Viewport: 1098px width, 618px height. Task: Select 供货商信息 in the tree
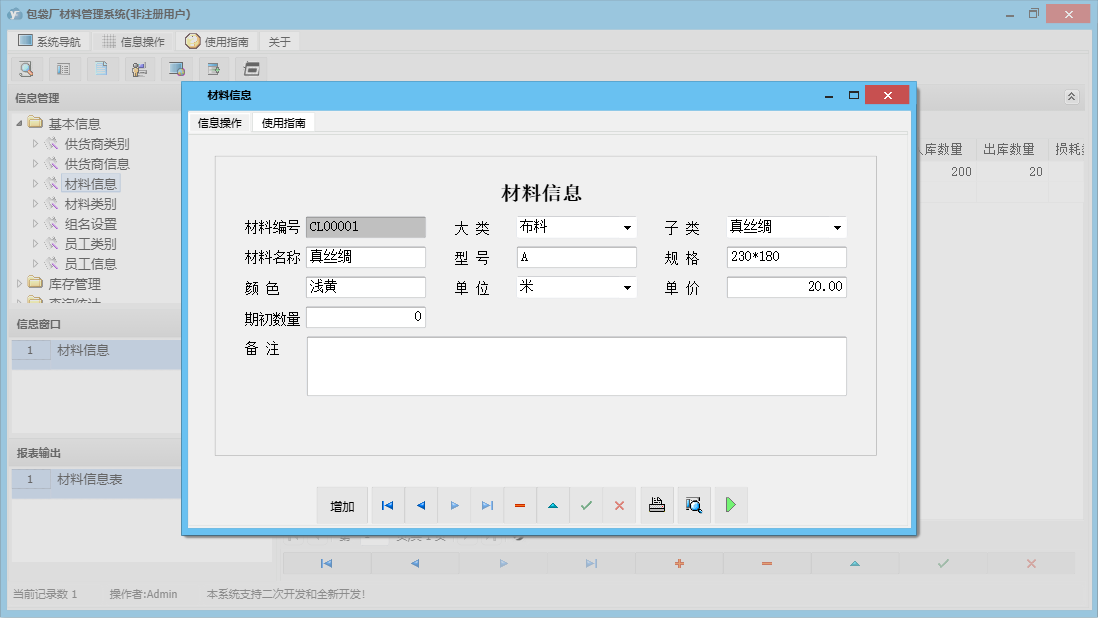pos(97,164)
